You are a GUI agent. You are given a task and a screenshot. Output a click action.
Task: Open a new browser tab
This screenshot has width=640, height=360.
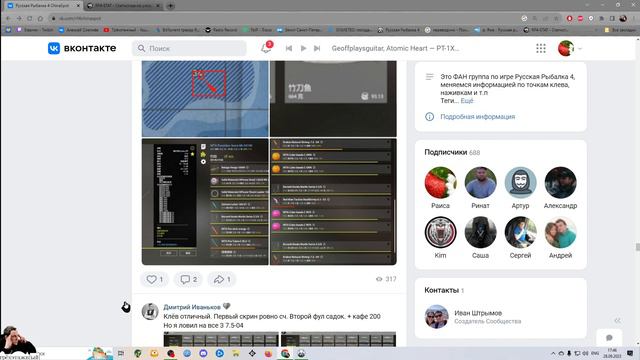pyautogui.click(x=170, y=6)
